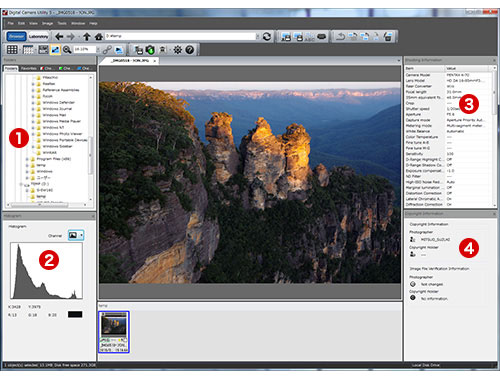
Task: Open the zoom percentage dropdown
Action: coord(98,50)
